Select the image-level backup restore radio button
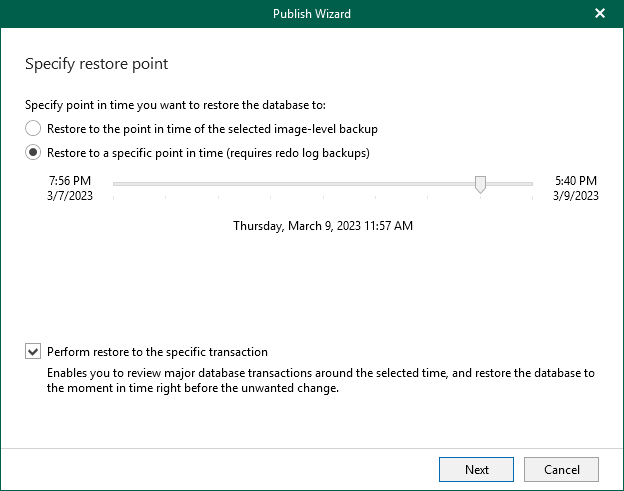Viewport: 624px width, 491px height. [x=33, y=129]
